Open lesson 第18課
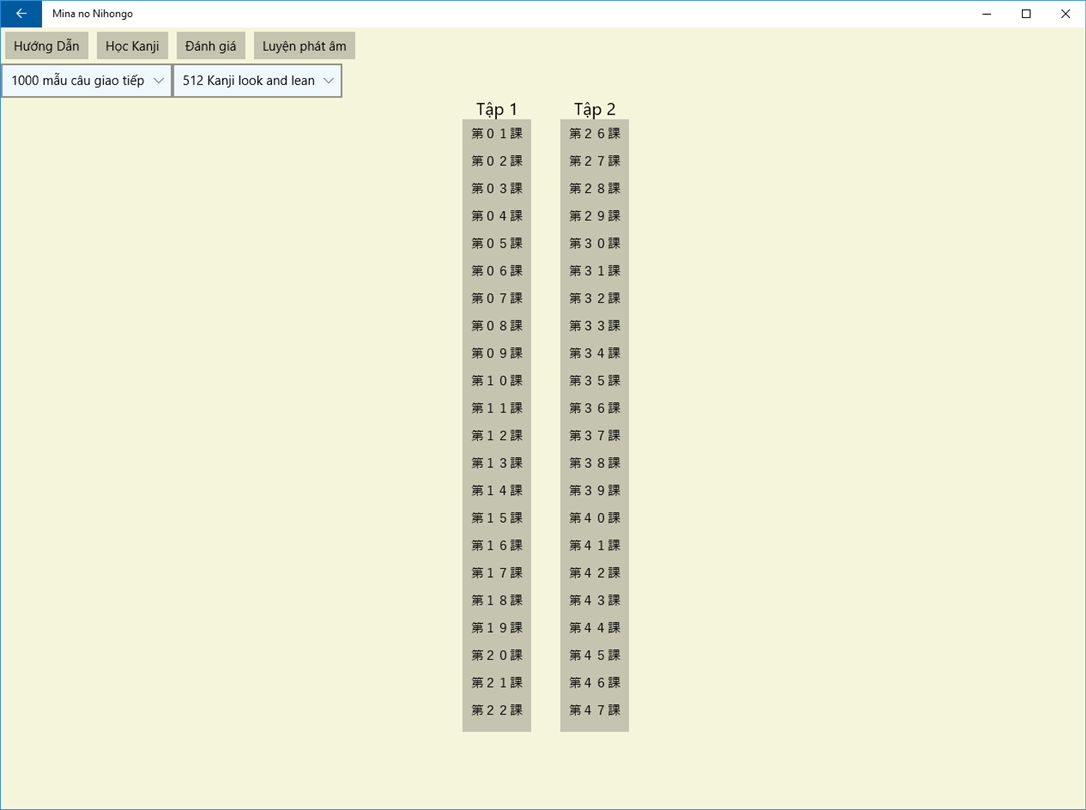Image resolution: width=1086 pixels, height=810 pixels. [x=497, y=600]
